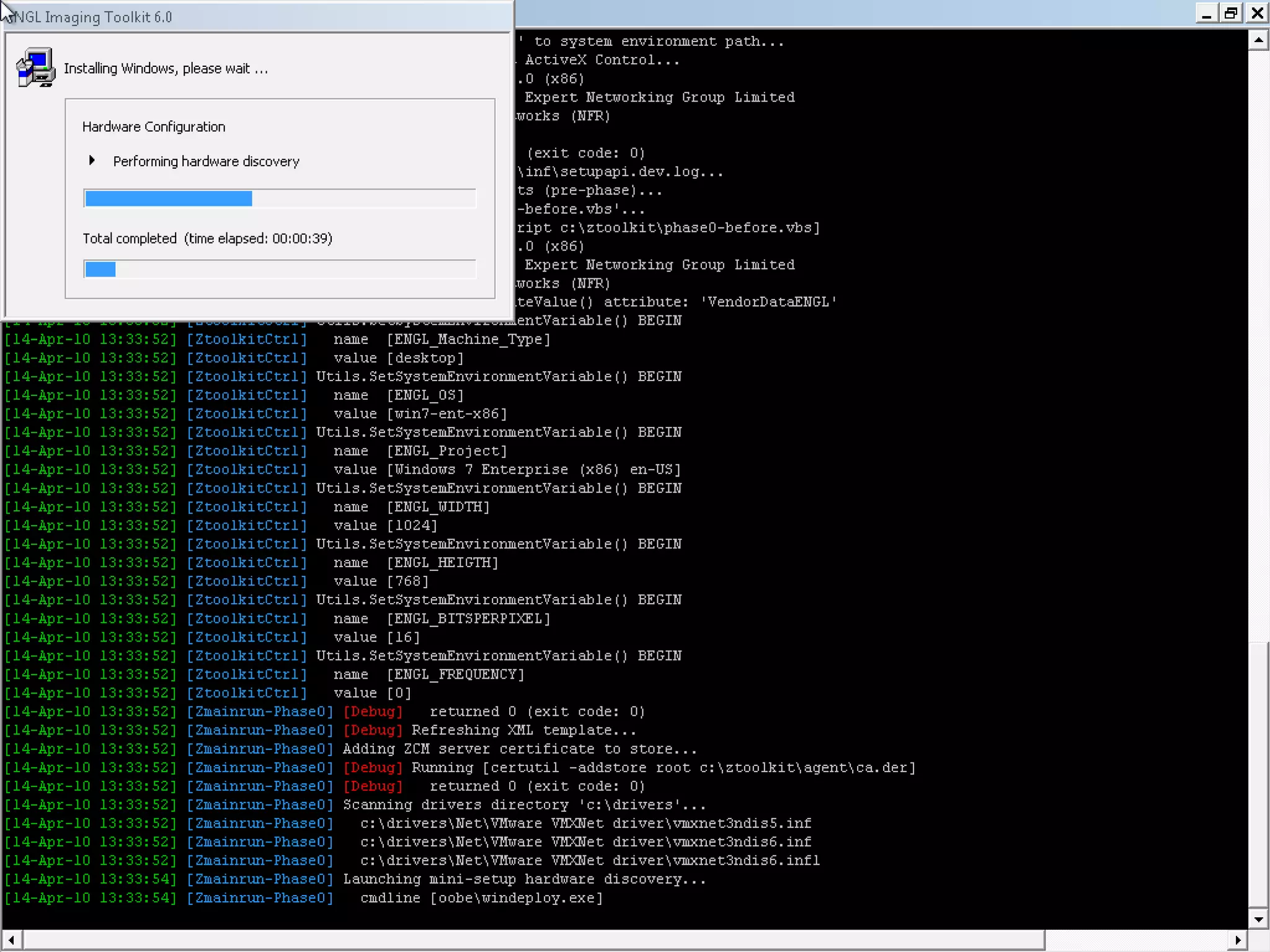Click the console scroll left arrow
The image size is (1270, 952).
(x=12, y=940)
